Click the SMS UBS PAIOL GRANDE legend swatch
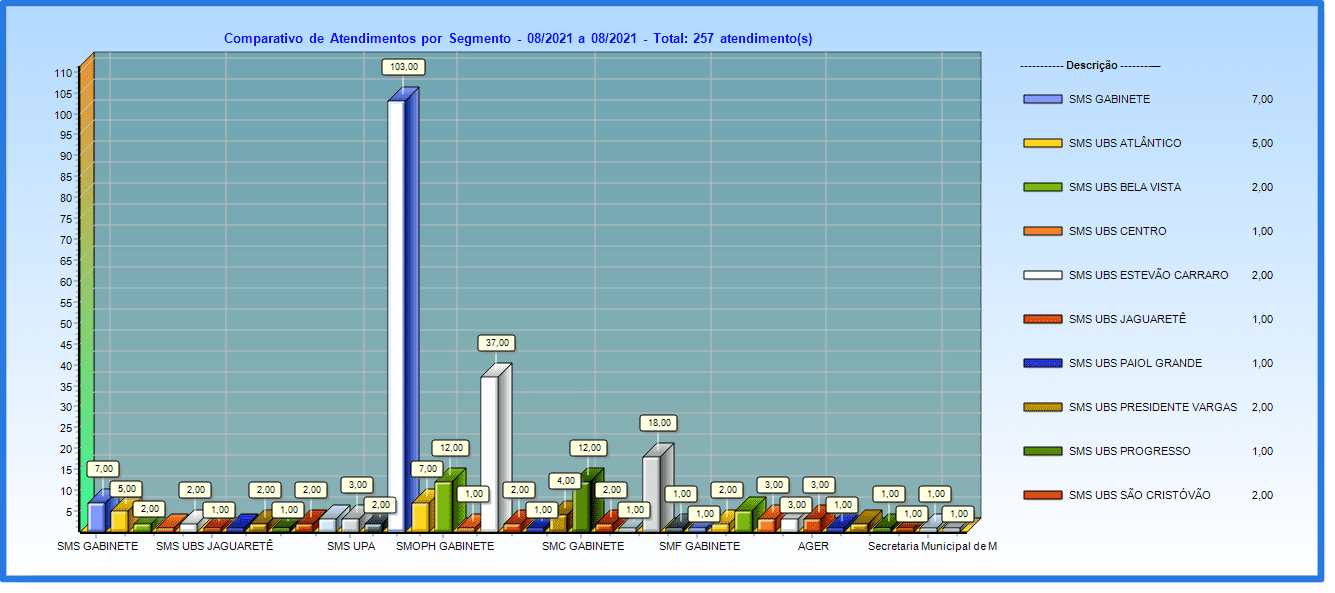 click(1042, 363)
